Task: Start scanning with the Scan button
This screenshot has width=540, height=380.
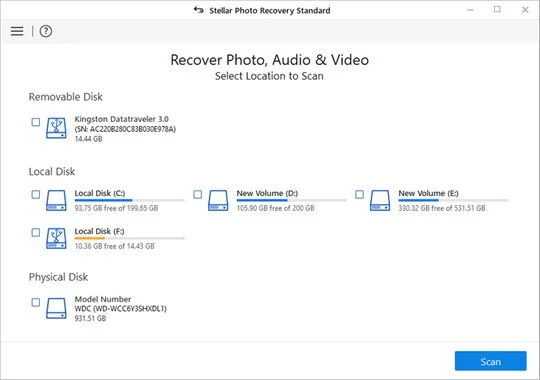Action: click(x=490, y=361)
